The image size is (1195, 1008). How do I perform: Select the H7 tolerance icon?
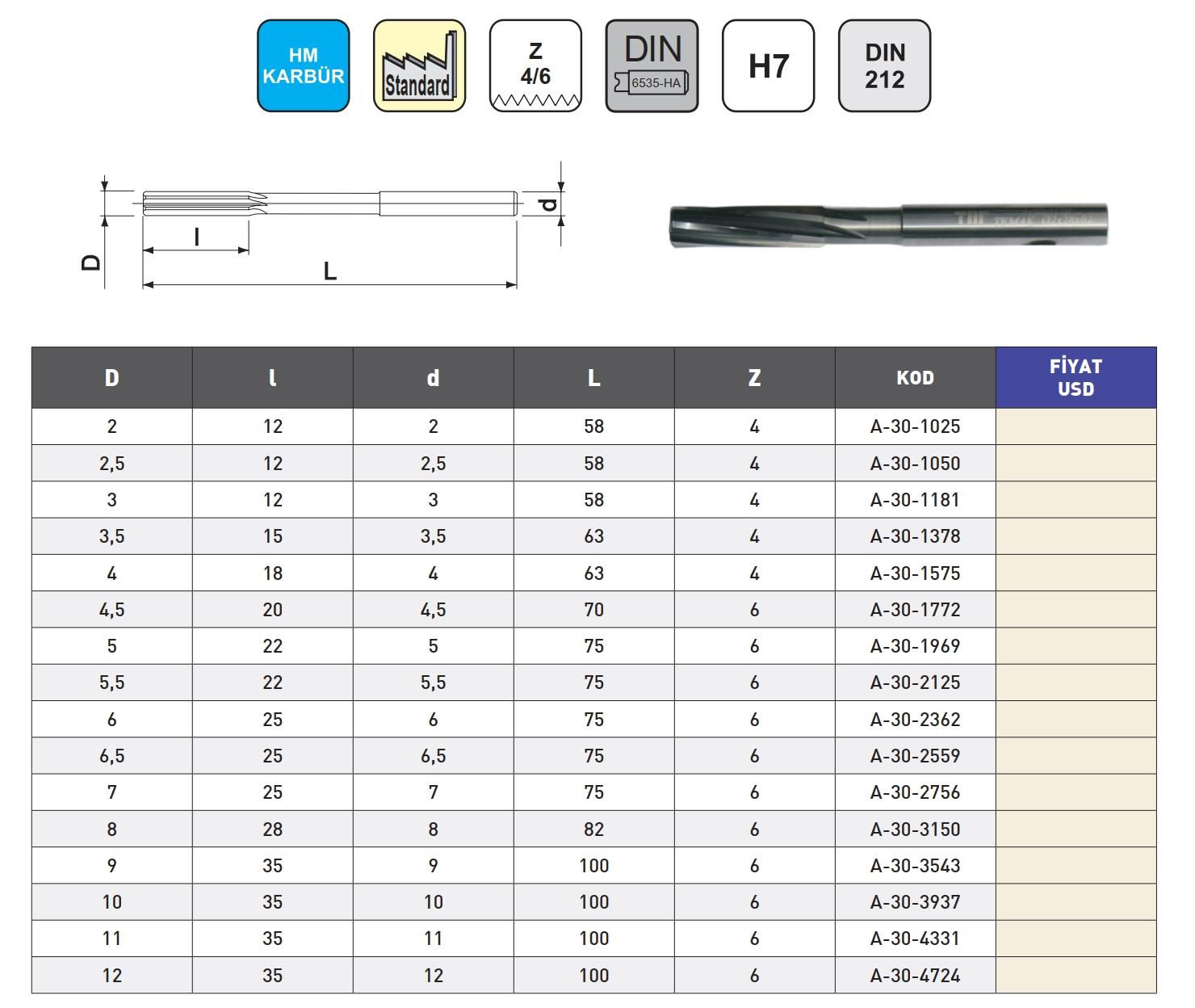click(768, 66)
